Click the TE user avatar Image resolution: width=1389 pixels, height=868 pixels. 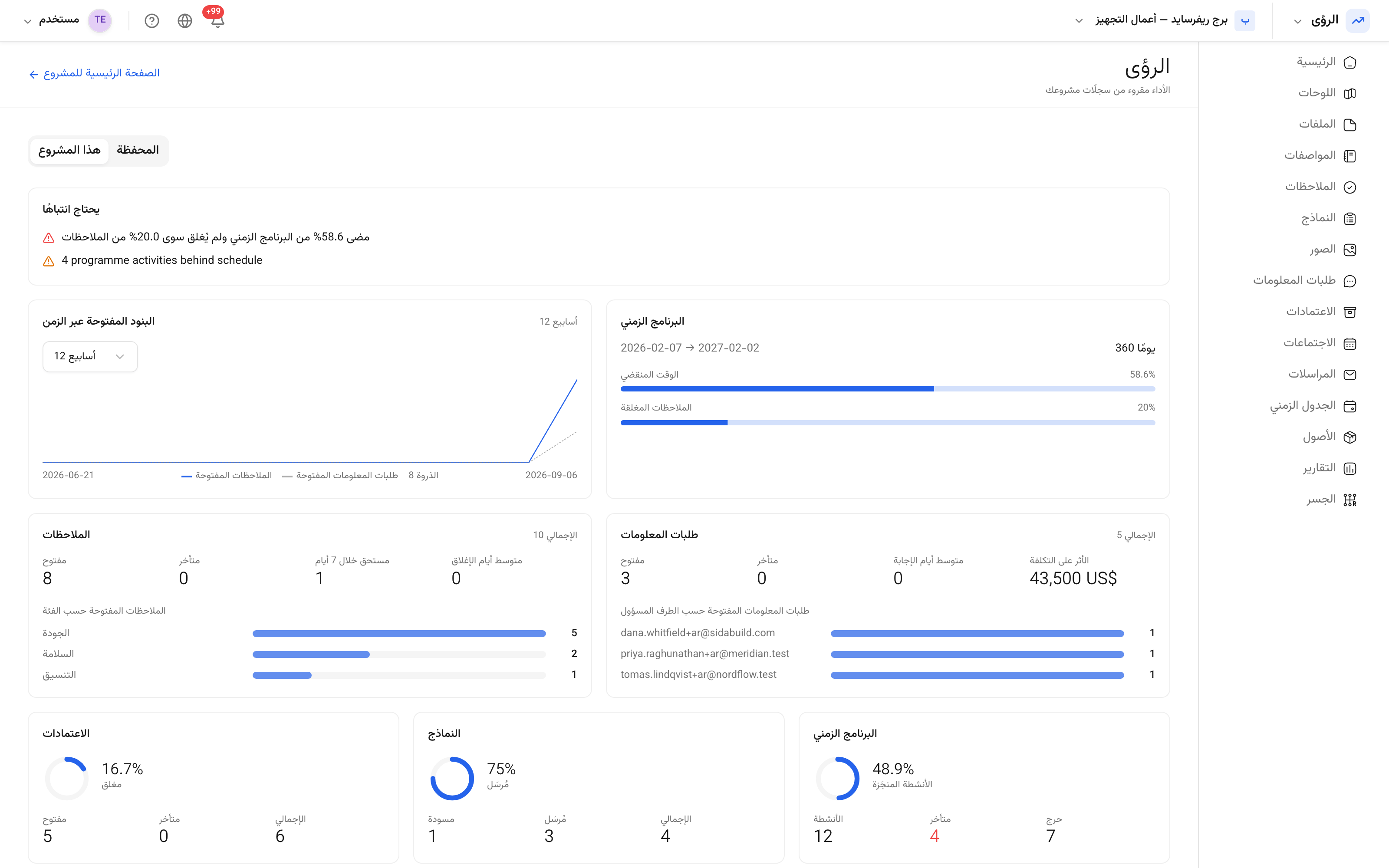(x=100, y=20)
